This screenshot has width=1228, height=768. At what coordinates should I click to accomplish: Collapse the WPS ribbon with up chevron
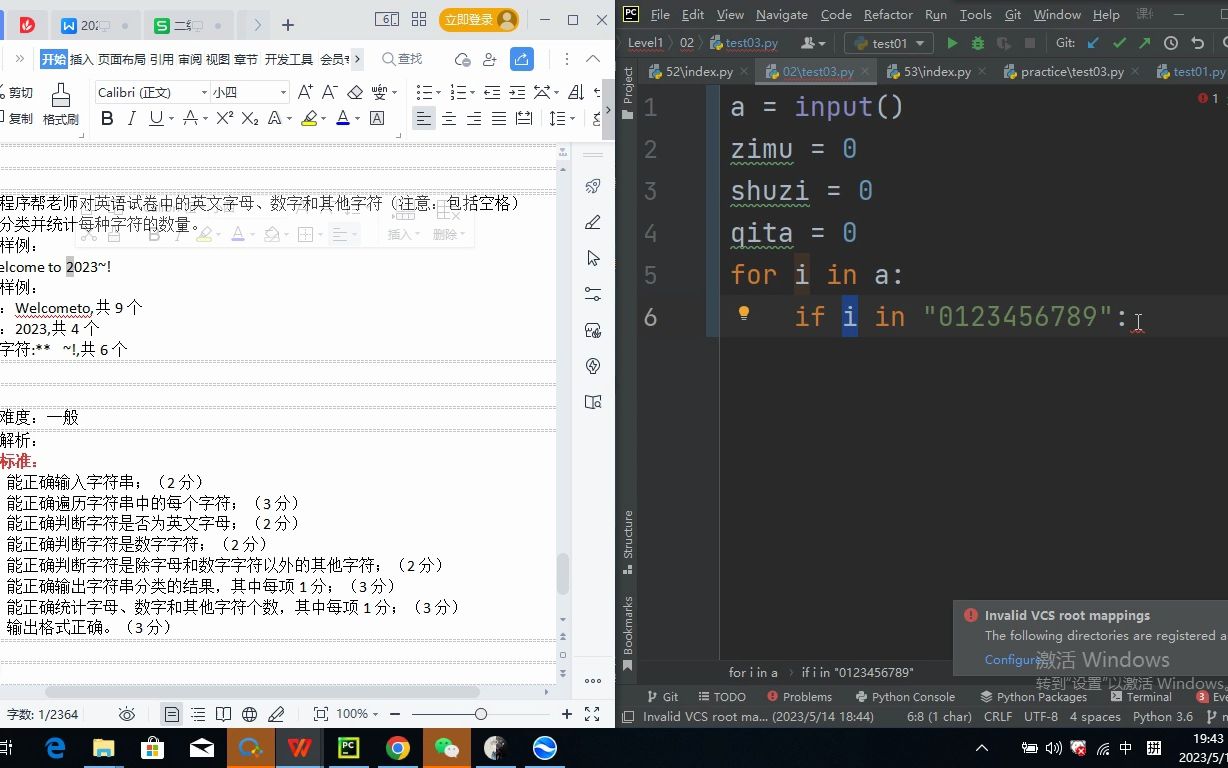pos(593,59)
